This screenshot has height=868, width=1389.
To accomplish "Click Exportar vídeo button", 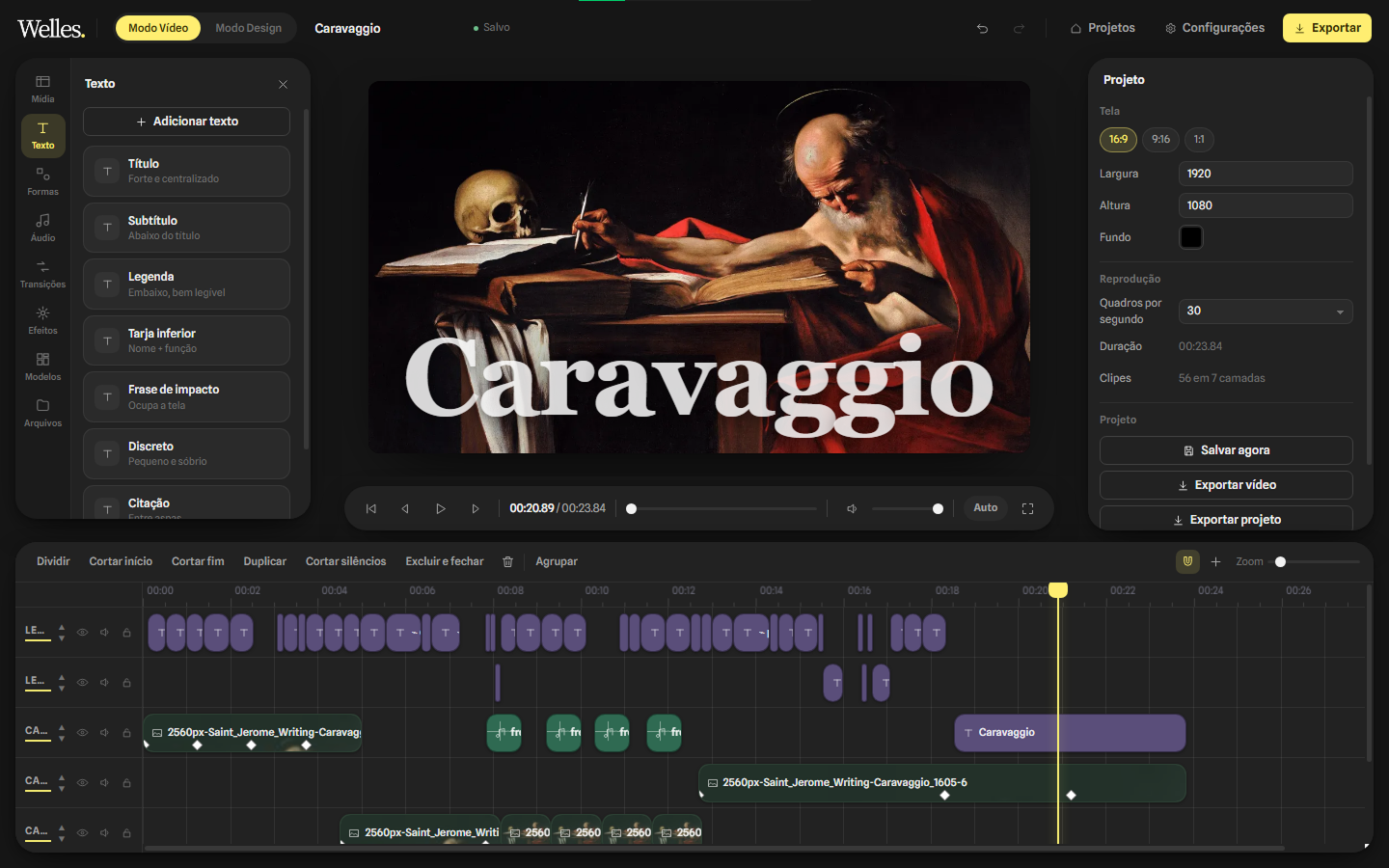I will coord(1226,485).
